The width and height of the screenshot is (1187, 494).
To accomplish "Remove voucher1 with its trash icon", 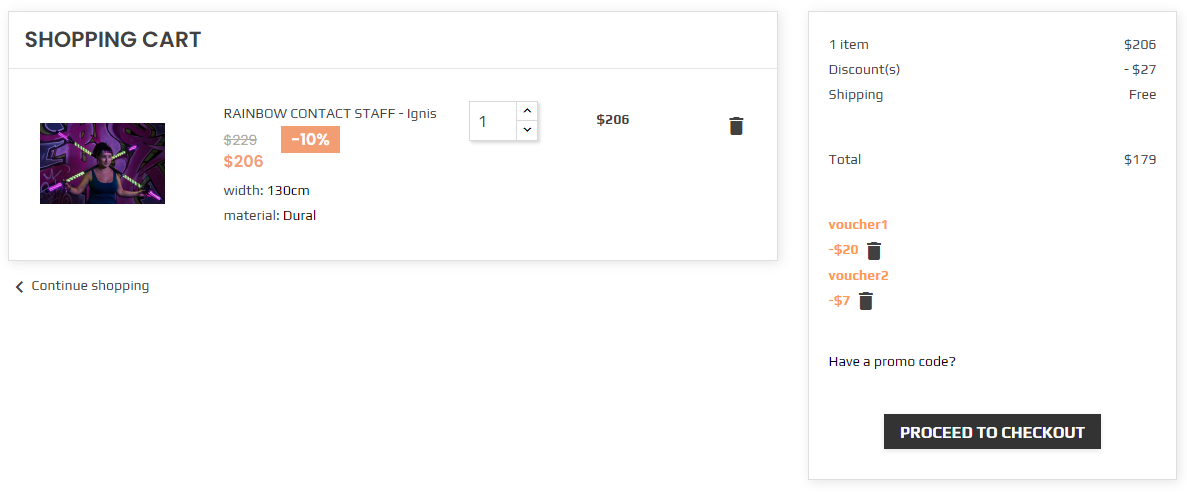I will 874,250.
